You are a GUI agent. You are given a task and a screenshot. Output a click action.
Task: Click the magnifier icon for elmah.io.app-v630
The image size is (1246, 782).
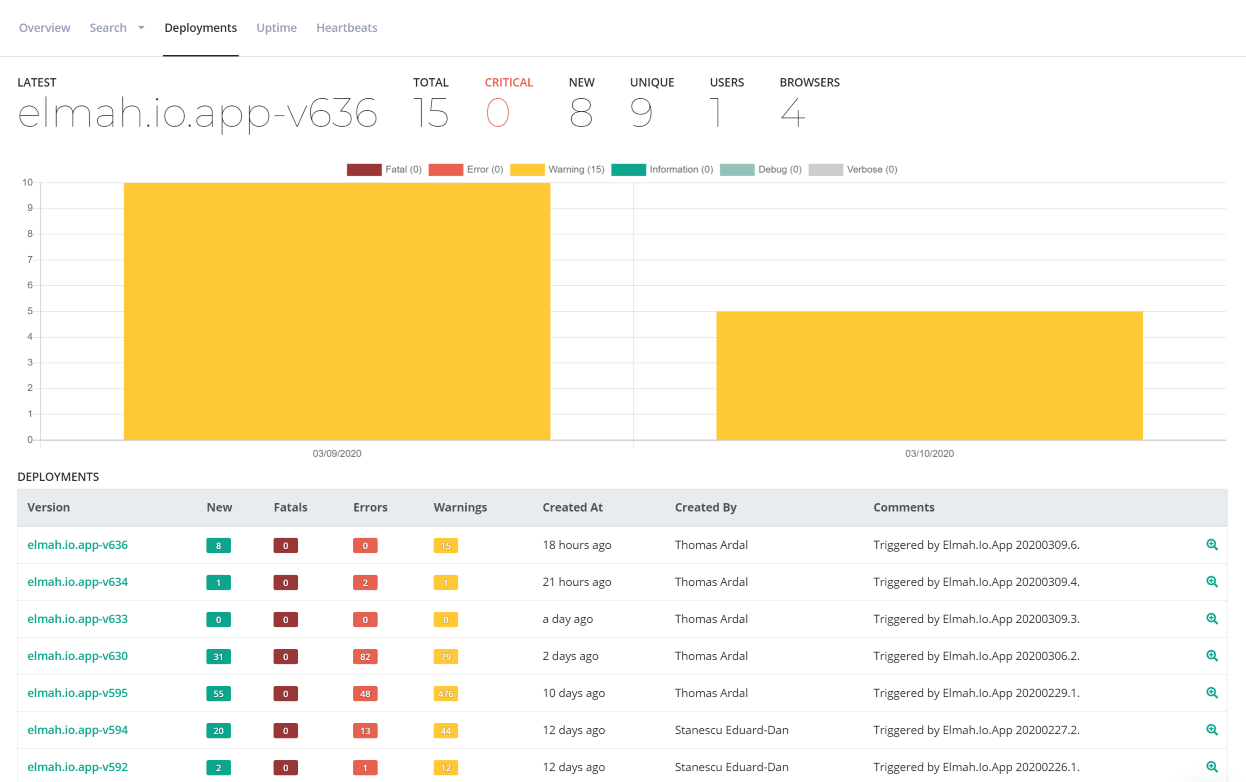coord(1211,656)
